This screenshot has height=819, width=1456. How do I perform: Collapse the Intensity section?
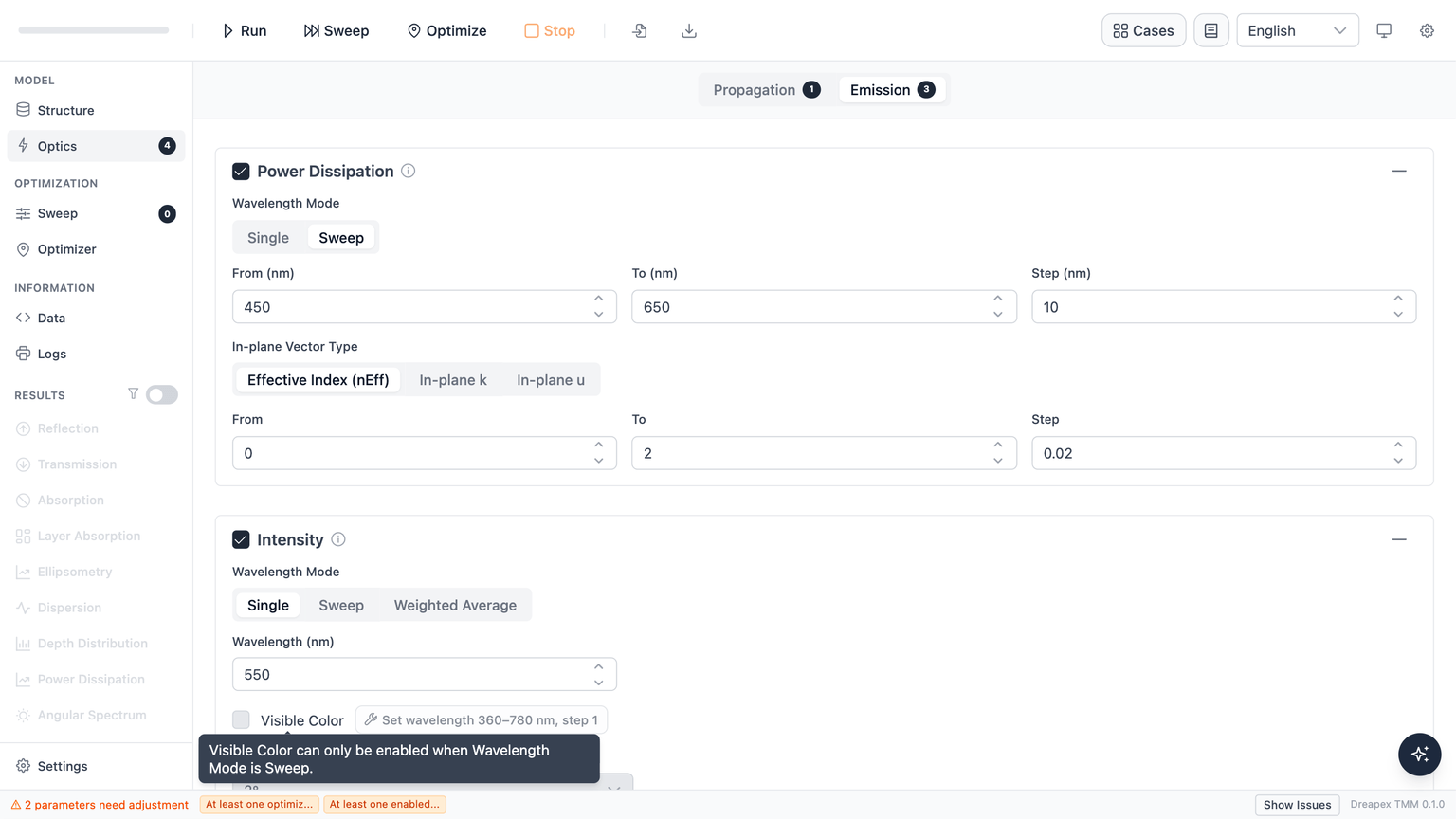pos(1399,539)
